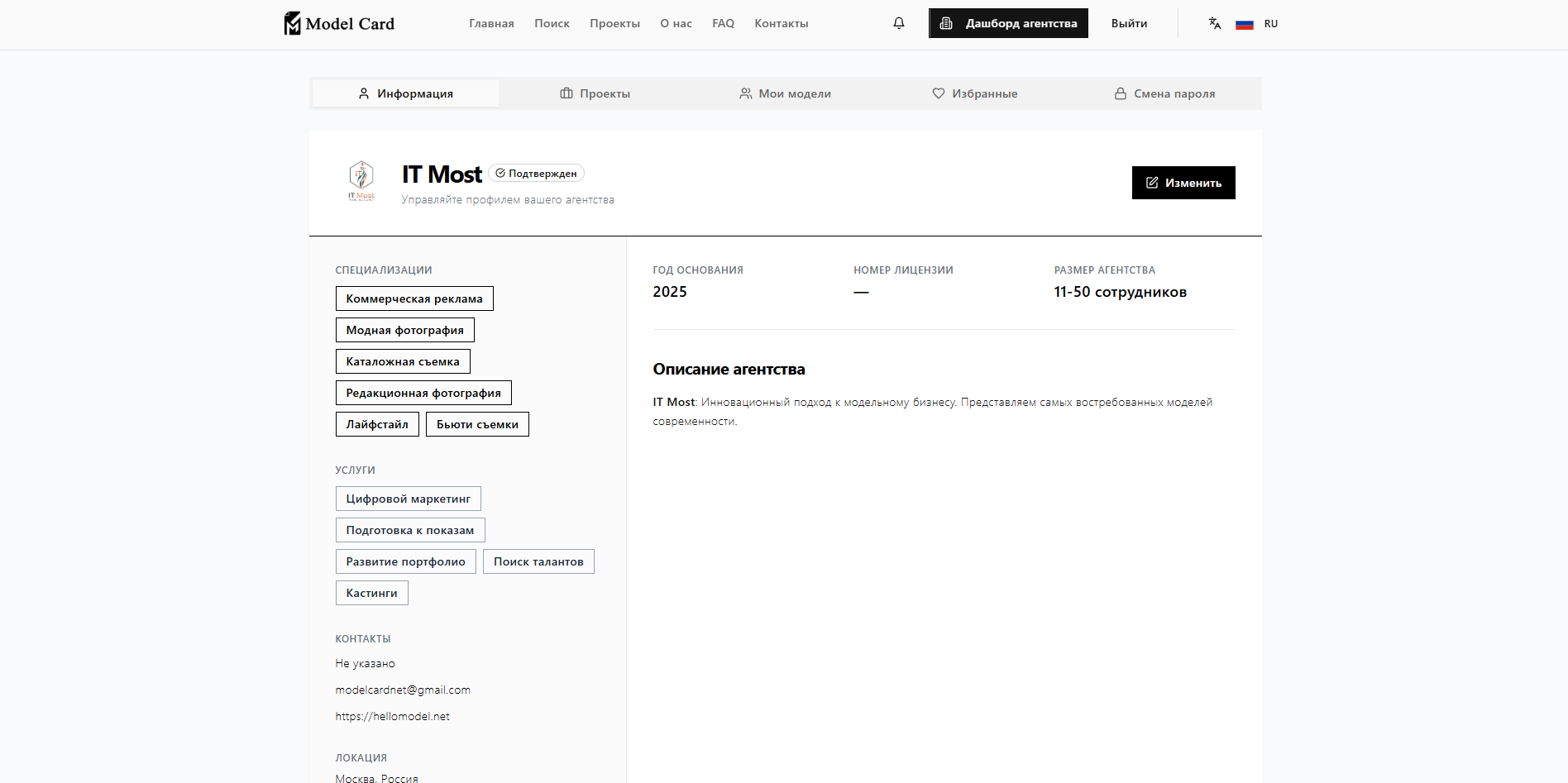
Task: Click the translate language icon
Action: (x=1214, y=23)
